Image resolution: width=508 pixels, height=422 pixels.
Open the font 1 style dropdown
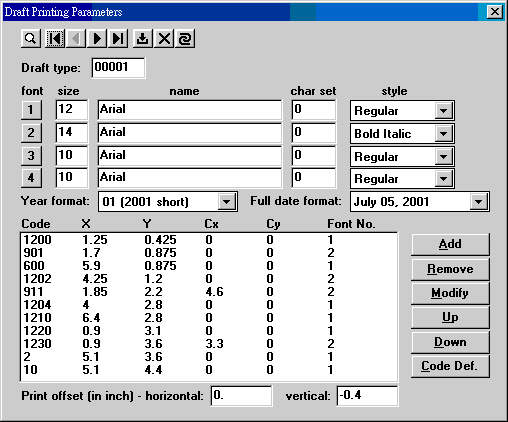point(443,111)
